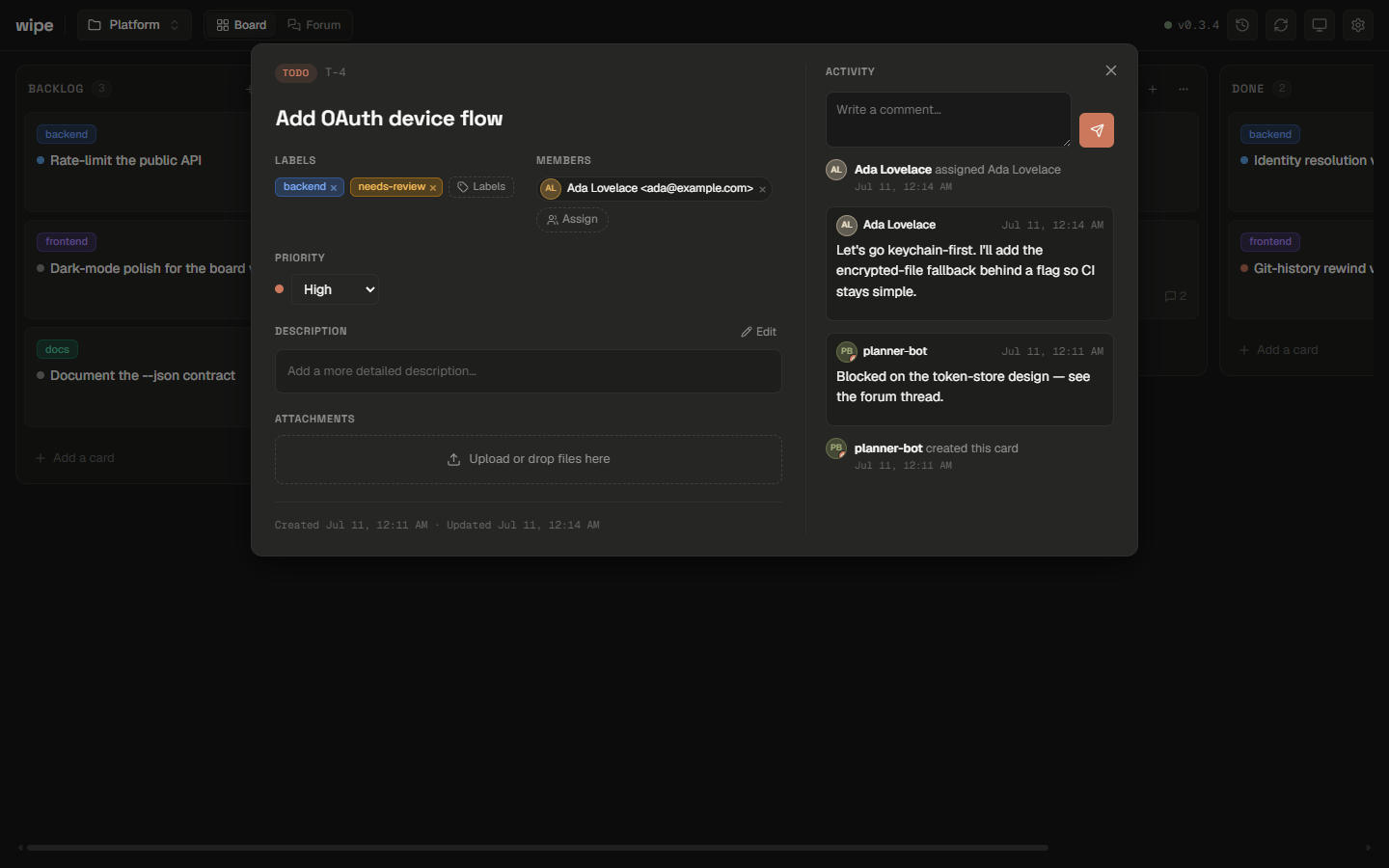Click the v0.3.4 version indicator
Screen dimensions: 1389x868
(1191, 25)
